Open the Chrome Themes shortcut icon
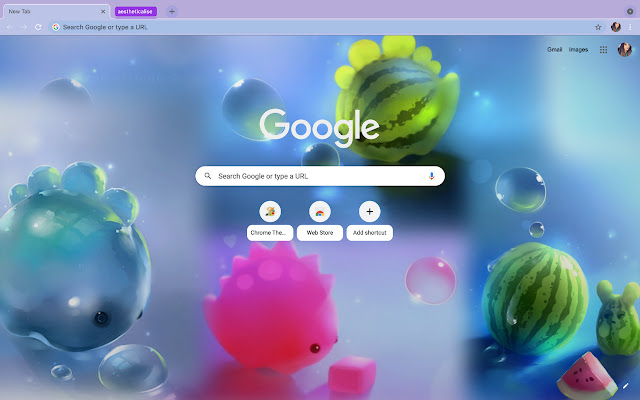Viewport: 640px width, 400px height. tap(270, 211)
